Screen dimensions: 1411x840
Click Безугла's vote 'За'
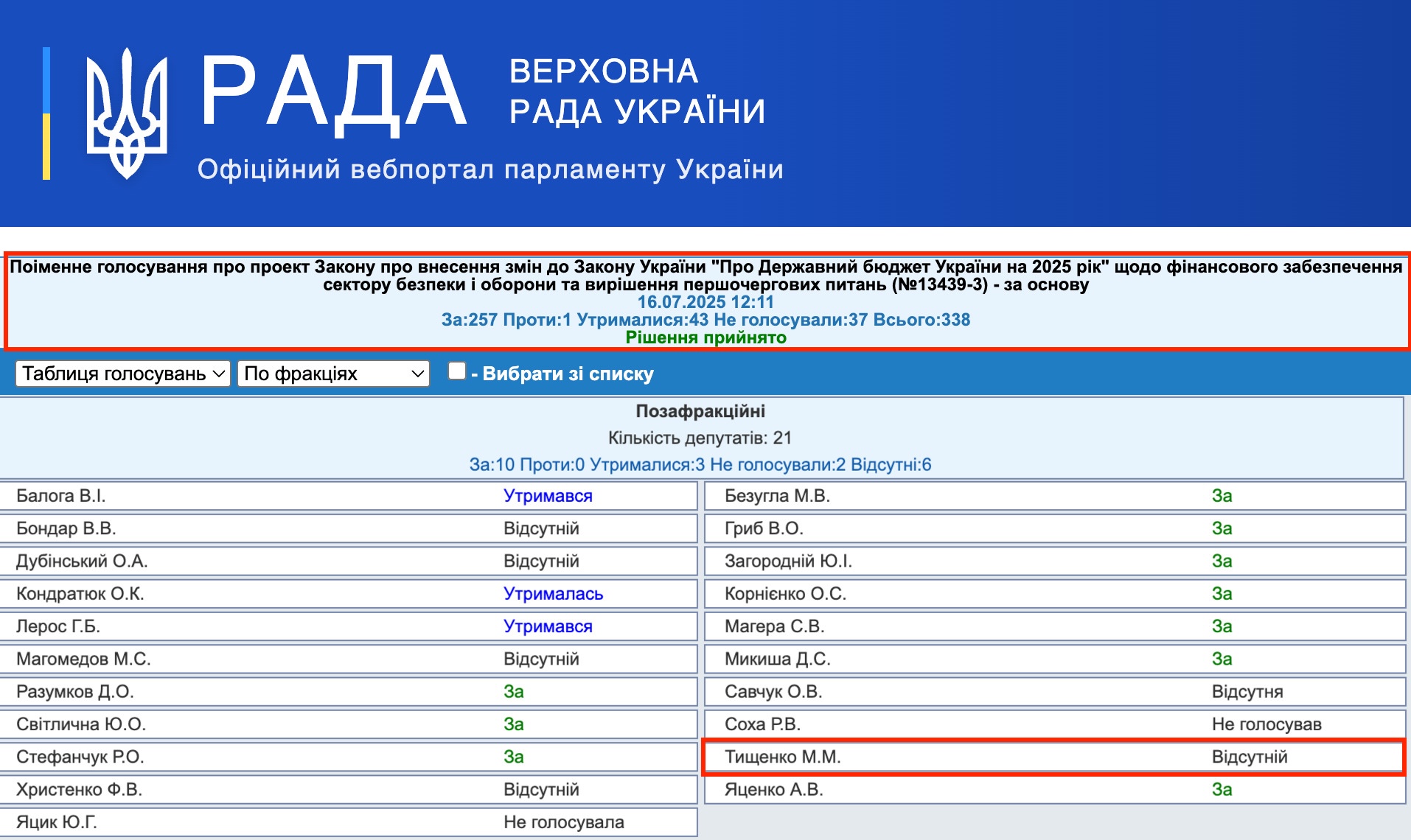pyautogui.click(x=1222, y=496)
